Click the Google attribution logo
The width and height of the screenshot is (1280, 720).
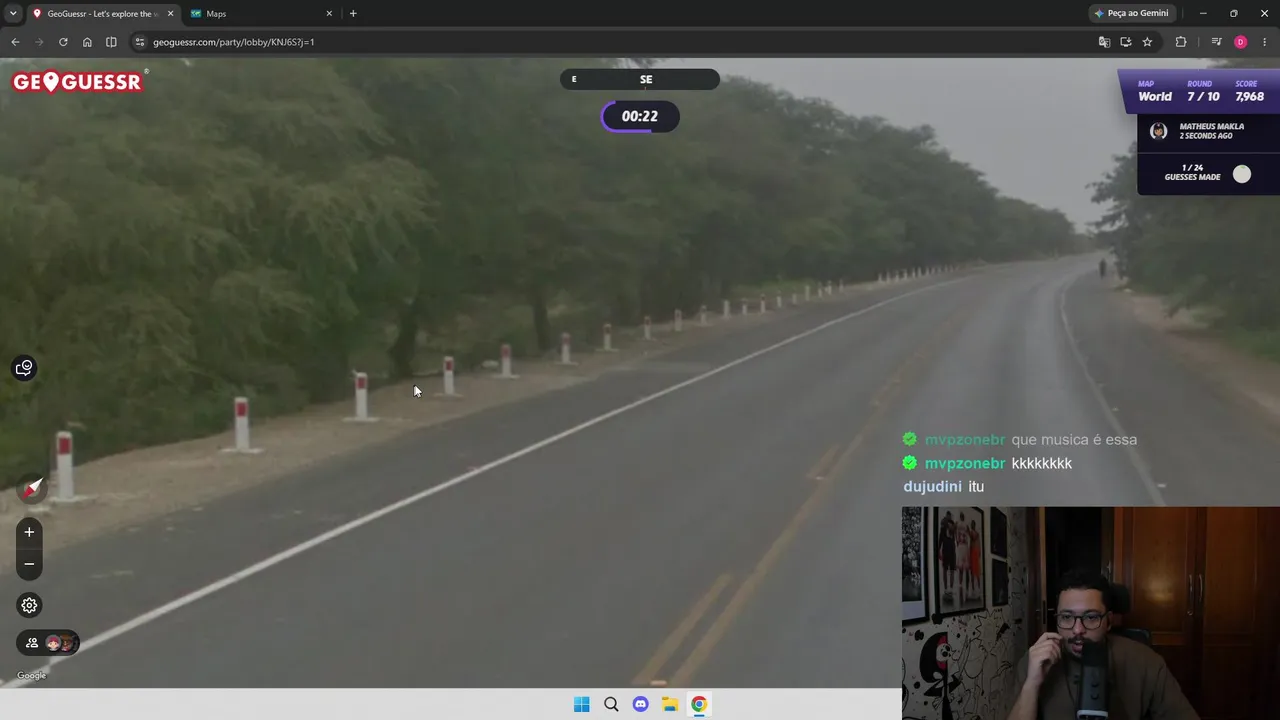[31, 675]
